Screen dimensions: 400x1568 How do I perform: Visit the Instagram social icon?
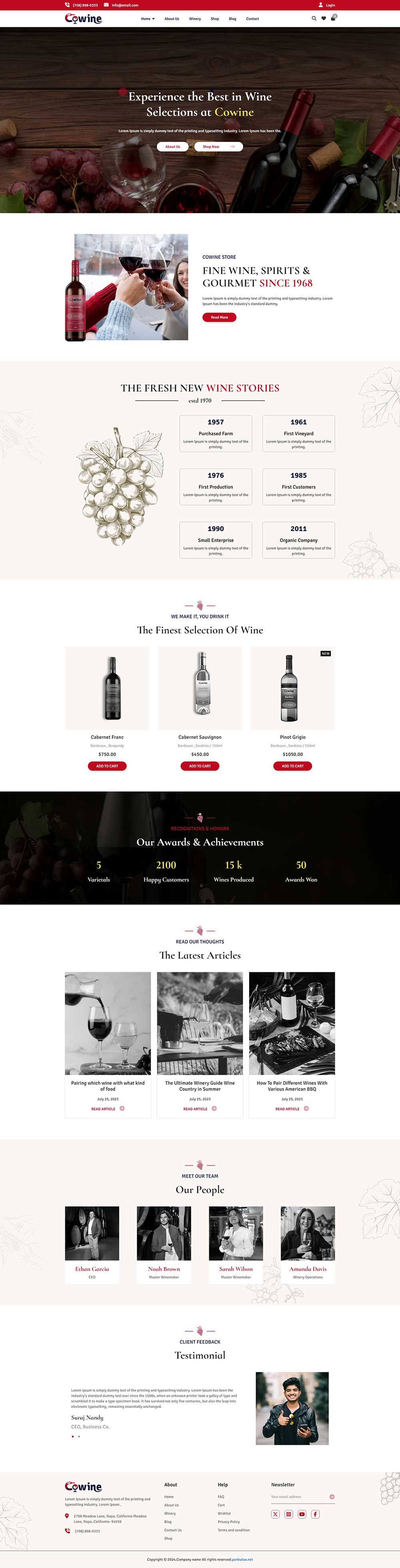[x=288, y=1513]
